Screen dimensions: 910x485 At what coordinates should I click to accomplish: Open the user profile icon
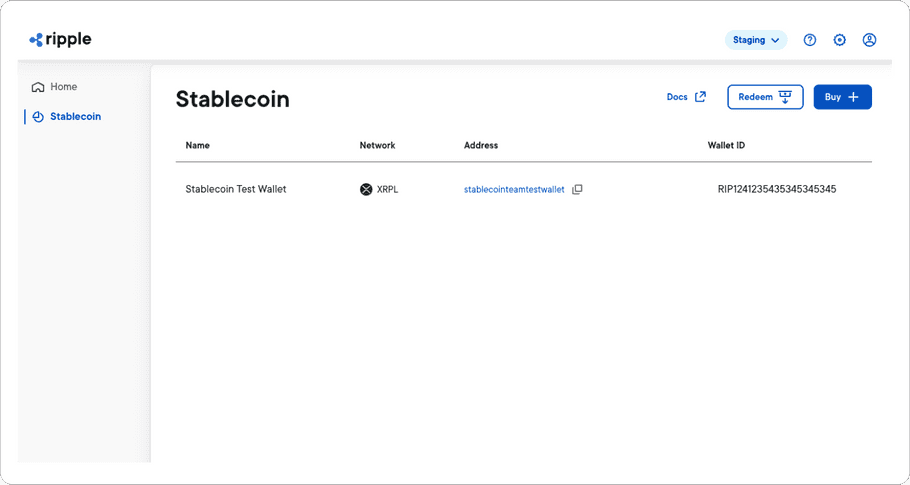tap(869, 40)
